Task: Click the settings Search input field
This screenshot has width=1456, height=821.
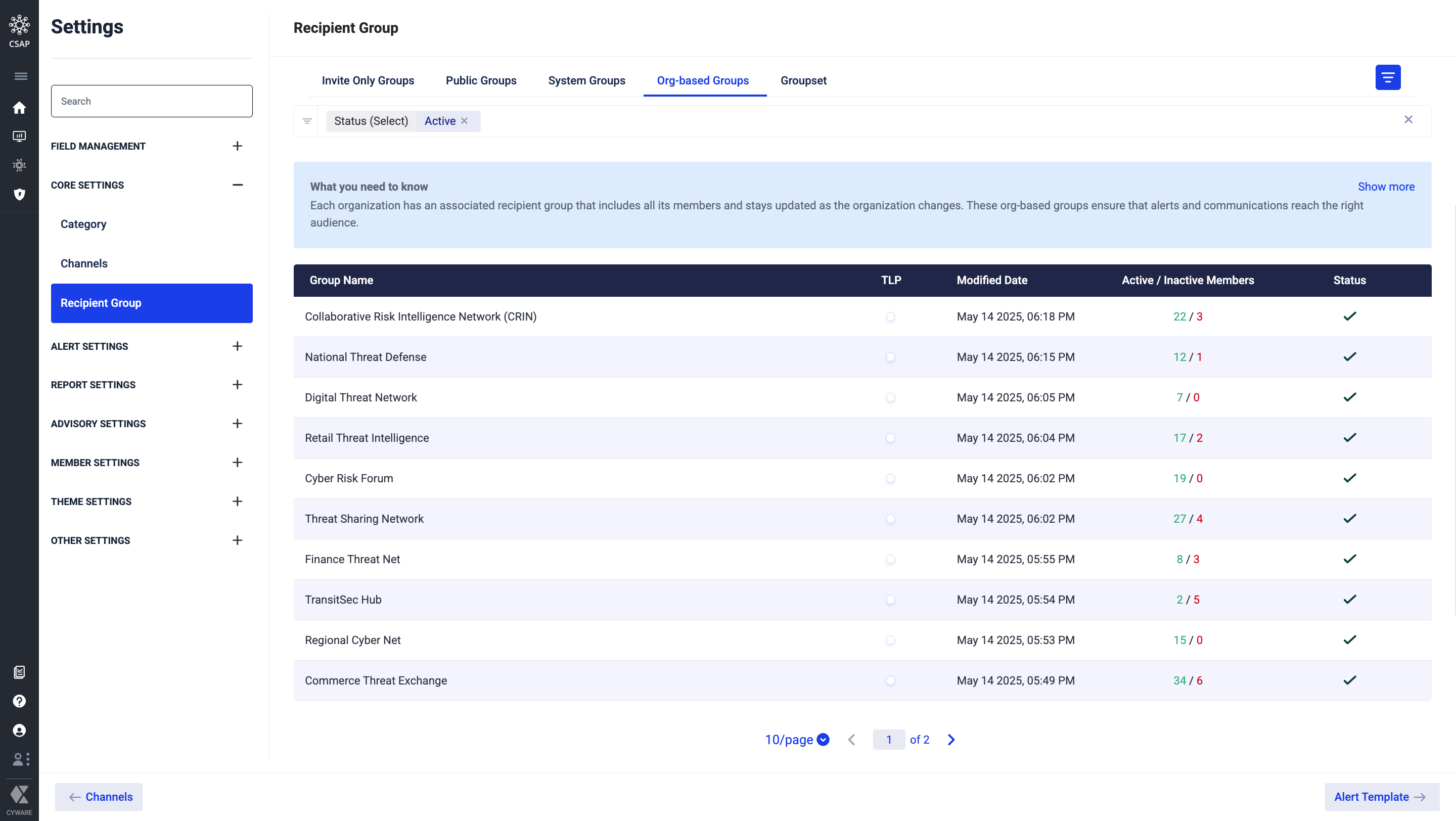Action: pyautogui.click(x=152, y=101)
